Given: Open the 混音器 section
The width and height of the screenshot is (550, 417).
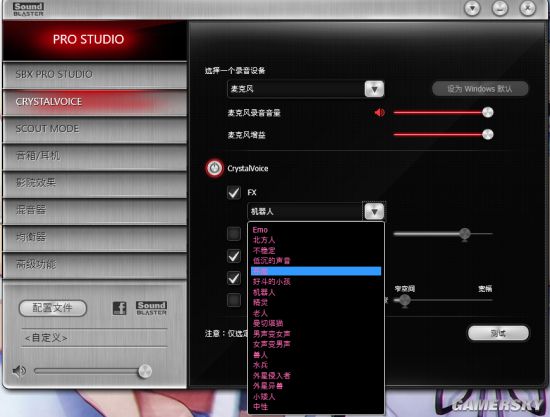Looking at the screenshot, I should [95, 210].
